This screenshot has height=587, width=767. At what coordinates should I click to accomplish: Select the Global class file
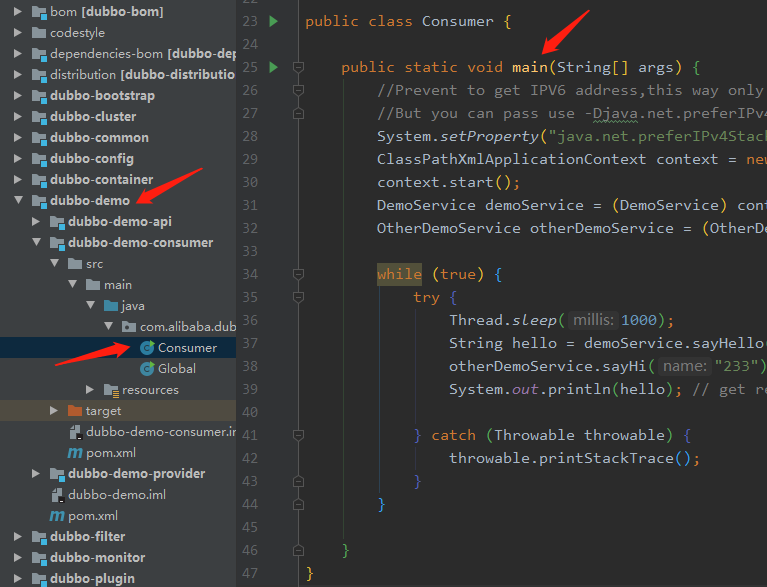[x=118, y=368]
